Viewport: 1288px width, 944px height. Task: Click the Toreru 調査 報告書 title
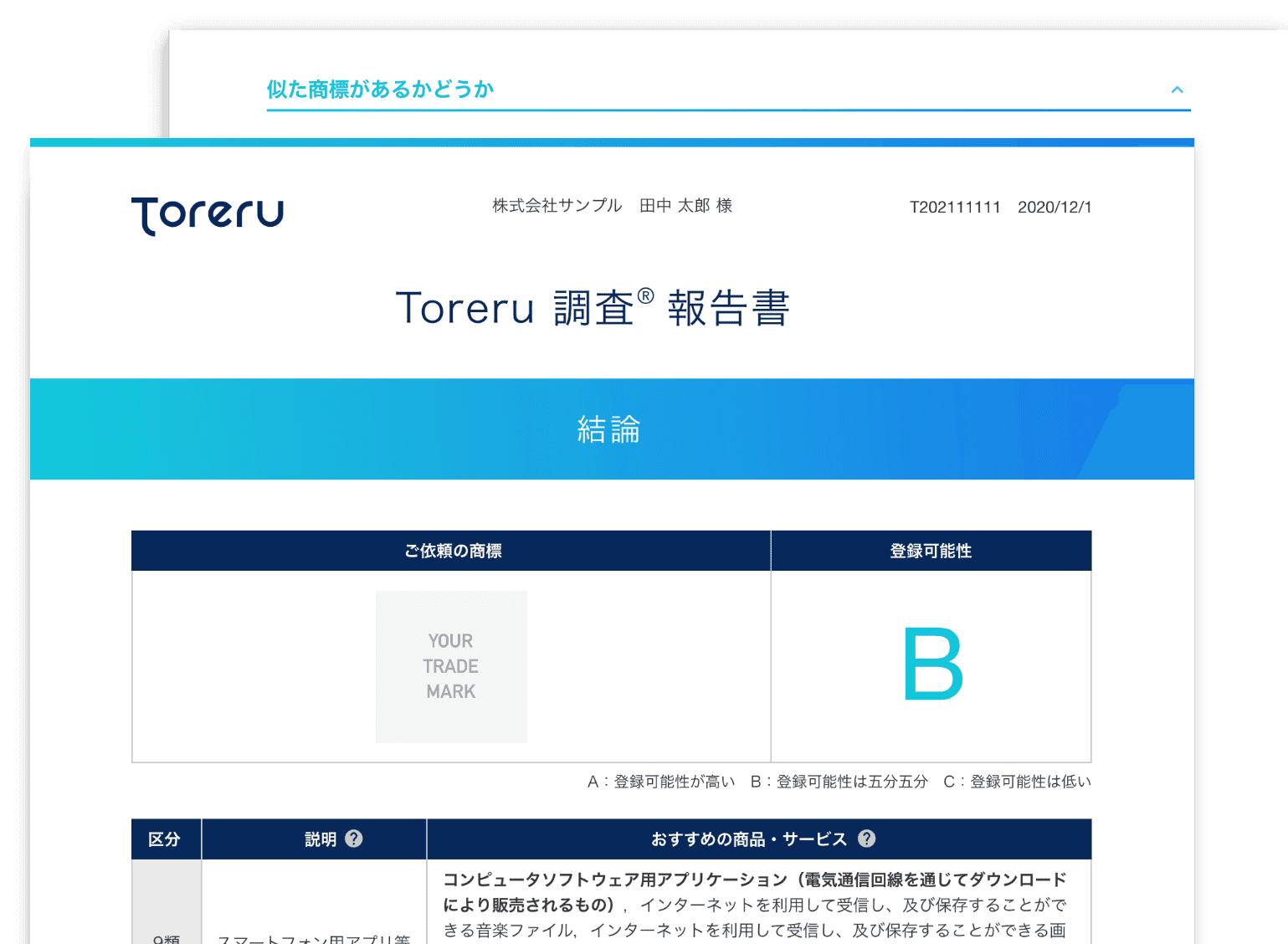pos(593,309)
